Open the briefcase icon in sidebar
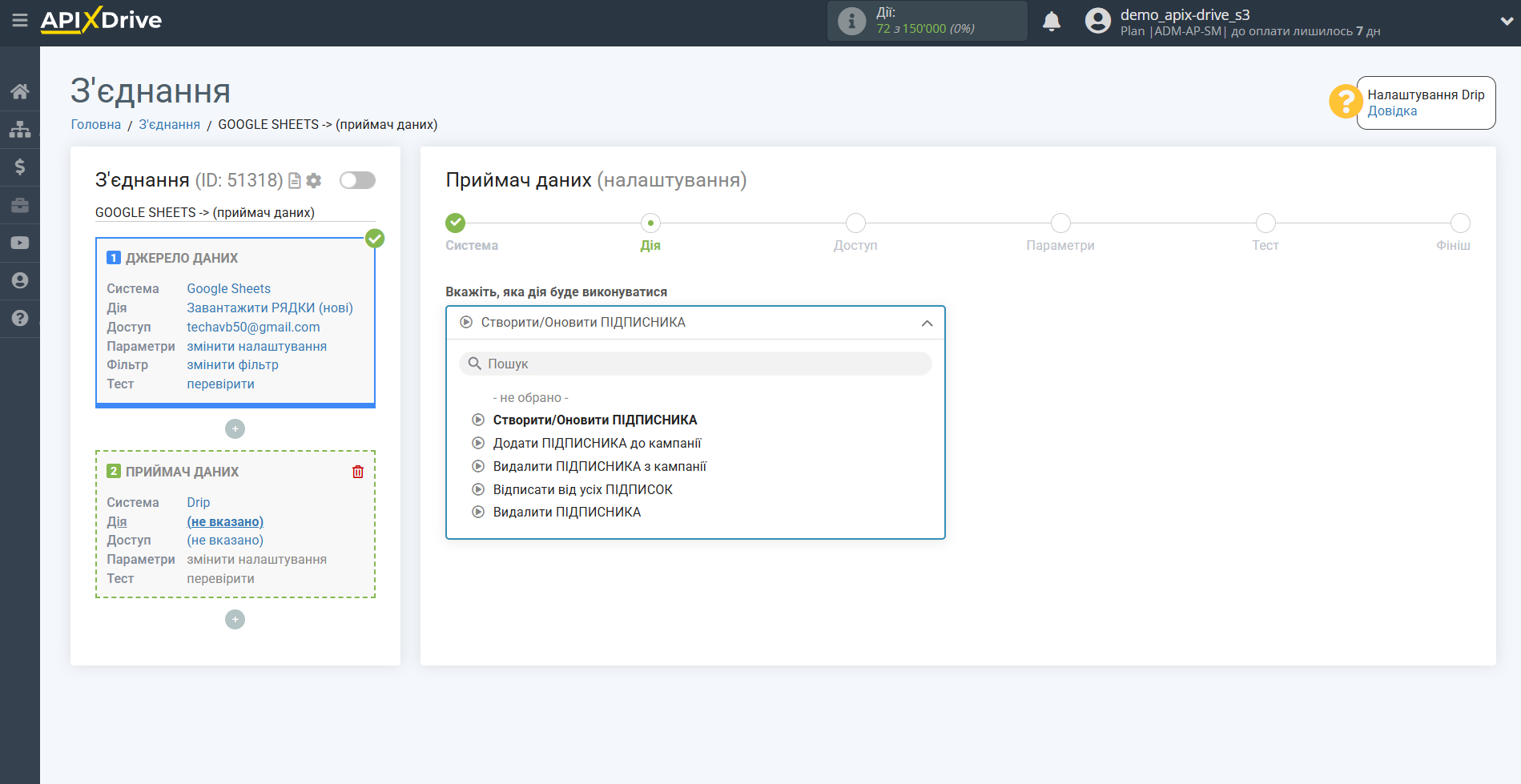 20,205
